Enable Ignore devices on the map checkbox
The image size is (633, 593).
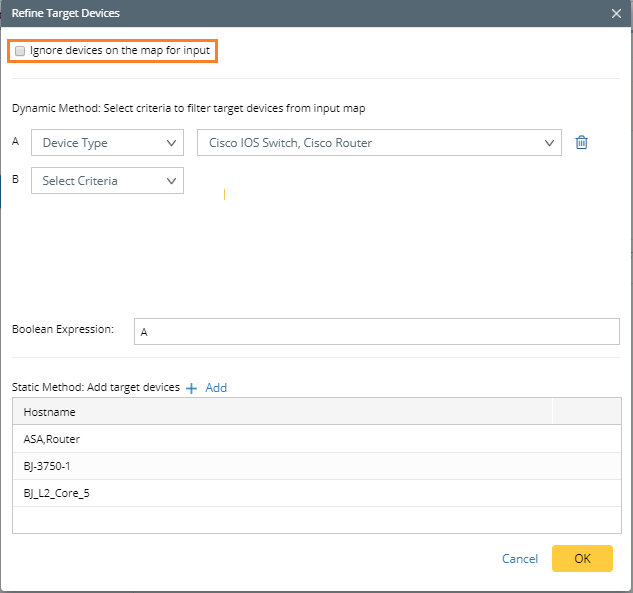coord(20,51)
